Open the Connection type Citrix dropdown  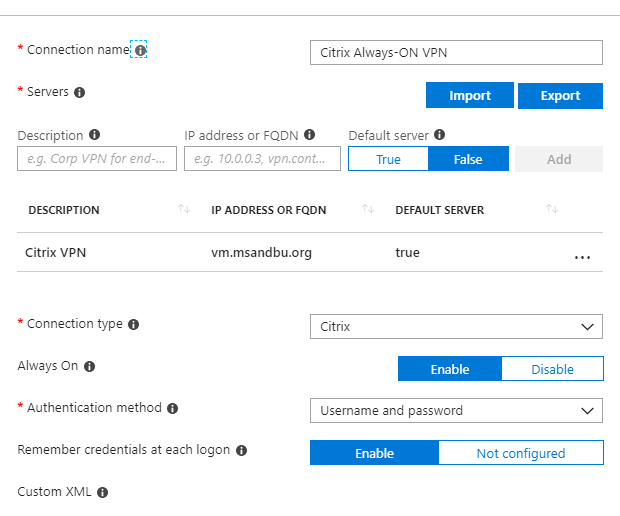[456, 327]
